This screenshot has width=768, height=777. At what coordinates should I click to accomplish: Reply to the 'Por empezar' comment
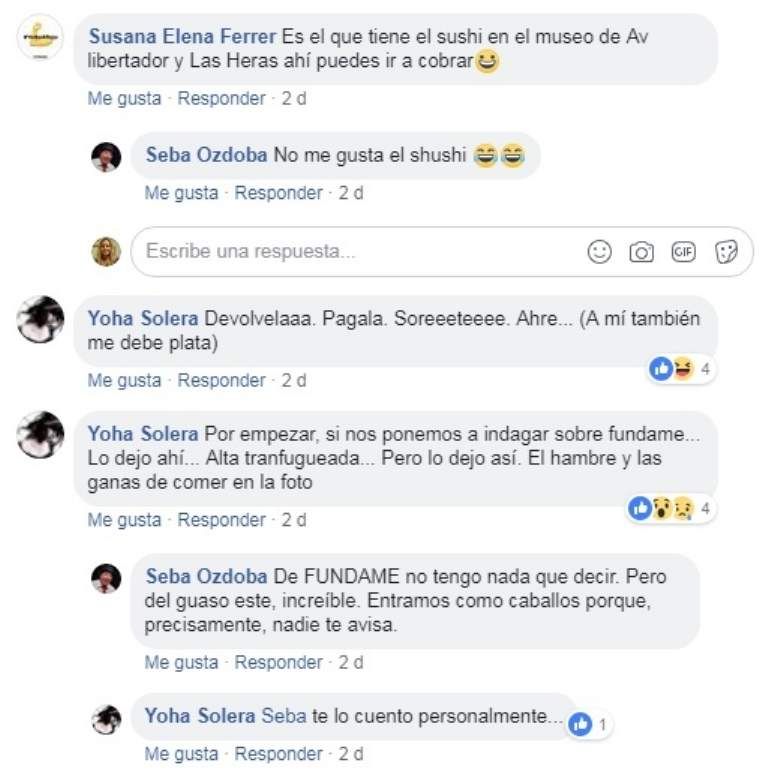[x=221, y=520]
